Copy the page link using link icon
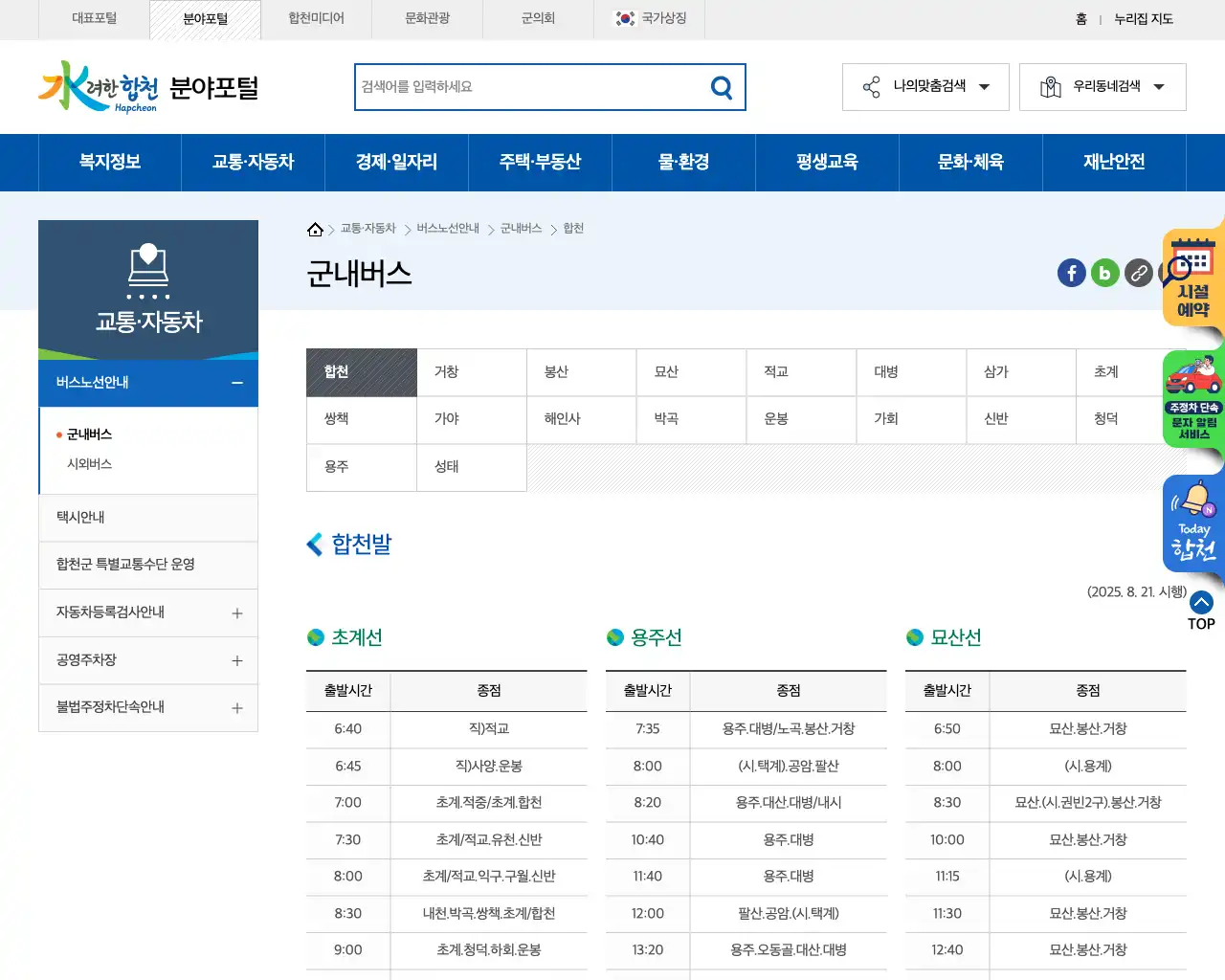Screen dimensions: 1225x980 [x=1138, y=273]
